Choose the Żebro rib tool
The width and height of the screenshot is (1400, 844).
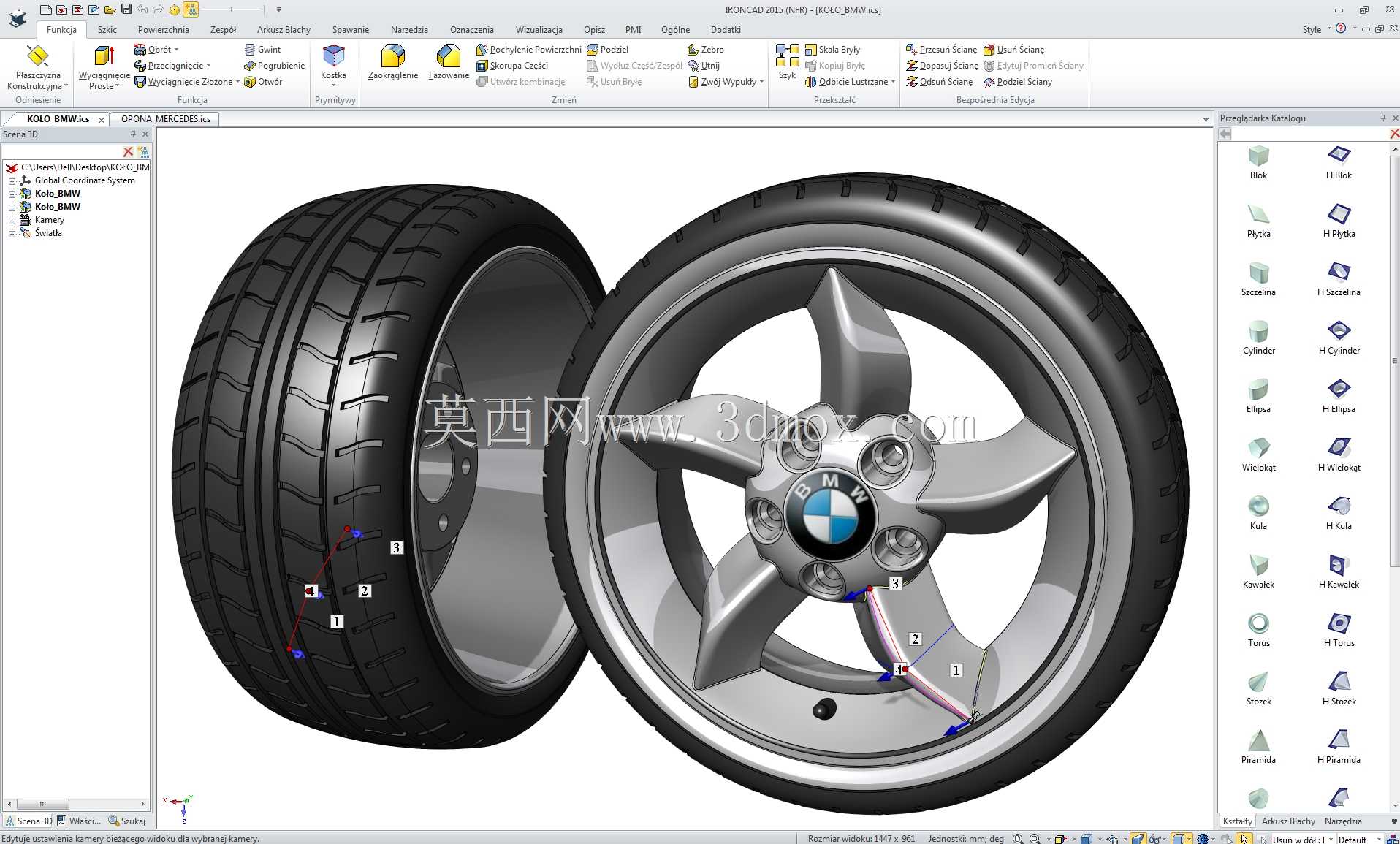(x=706, y=50)
